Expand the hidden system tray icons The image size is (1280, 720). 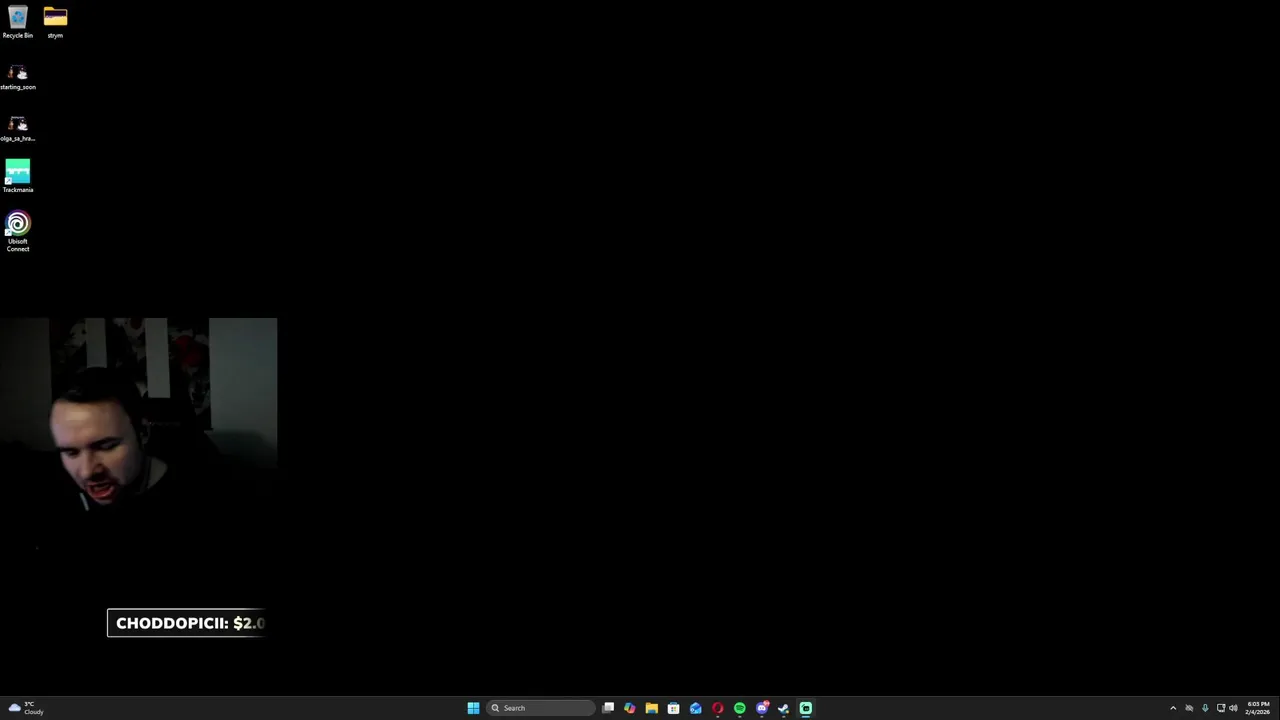pos(1173,708)
